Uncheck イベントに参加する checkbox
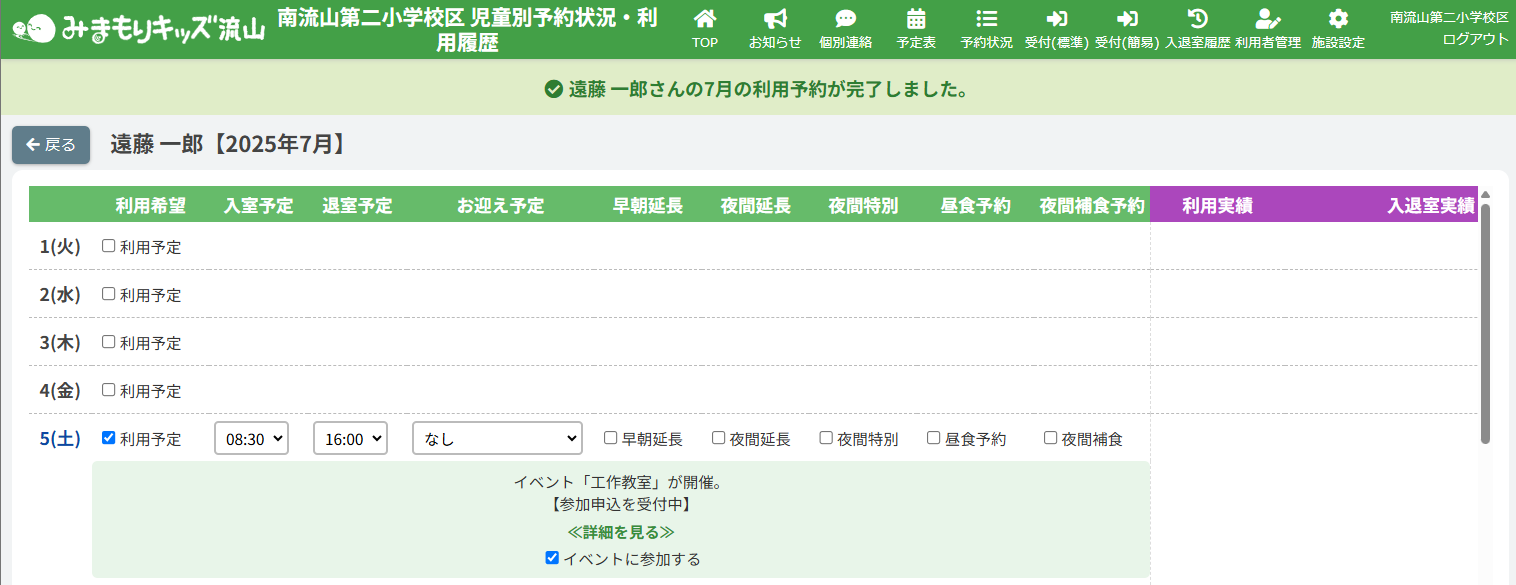 [x=552, y=558]
